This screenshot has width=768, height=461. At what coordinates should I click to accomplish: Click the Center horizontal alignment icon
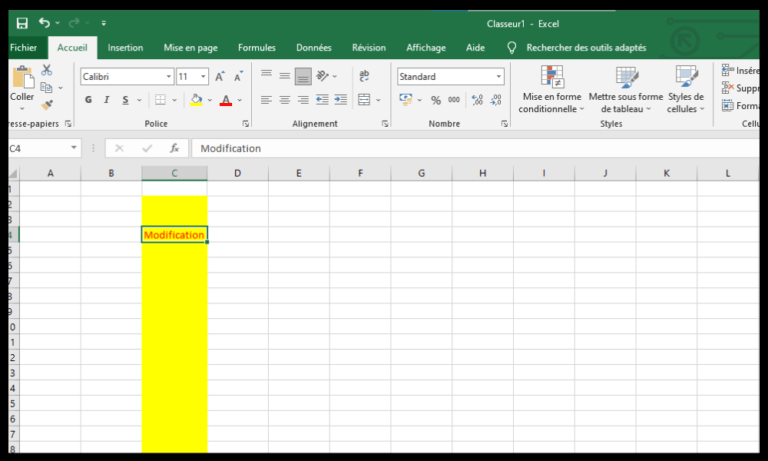tap(285, 100)
